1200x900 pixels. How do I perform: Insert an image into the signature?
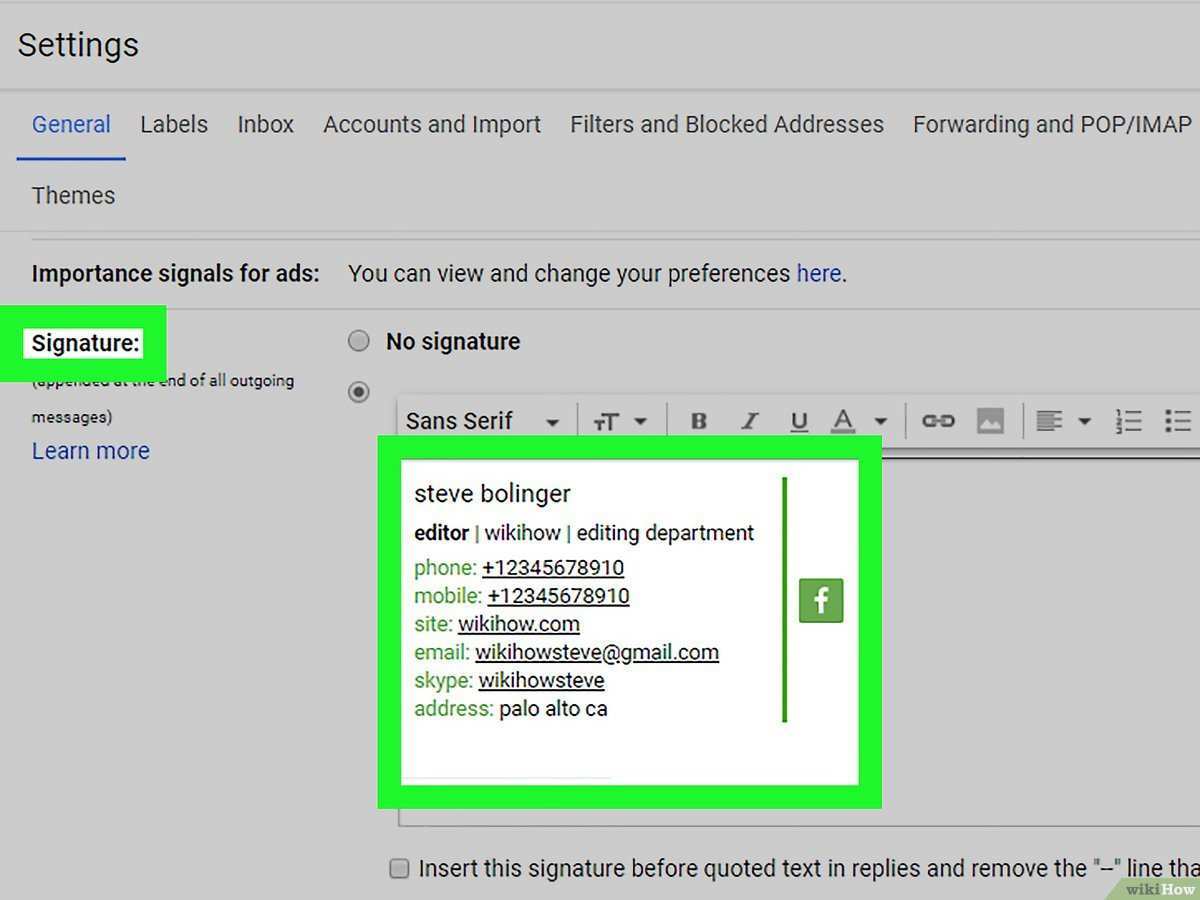[x=990, y=421]
